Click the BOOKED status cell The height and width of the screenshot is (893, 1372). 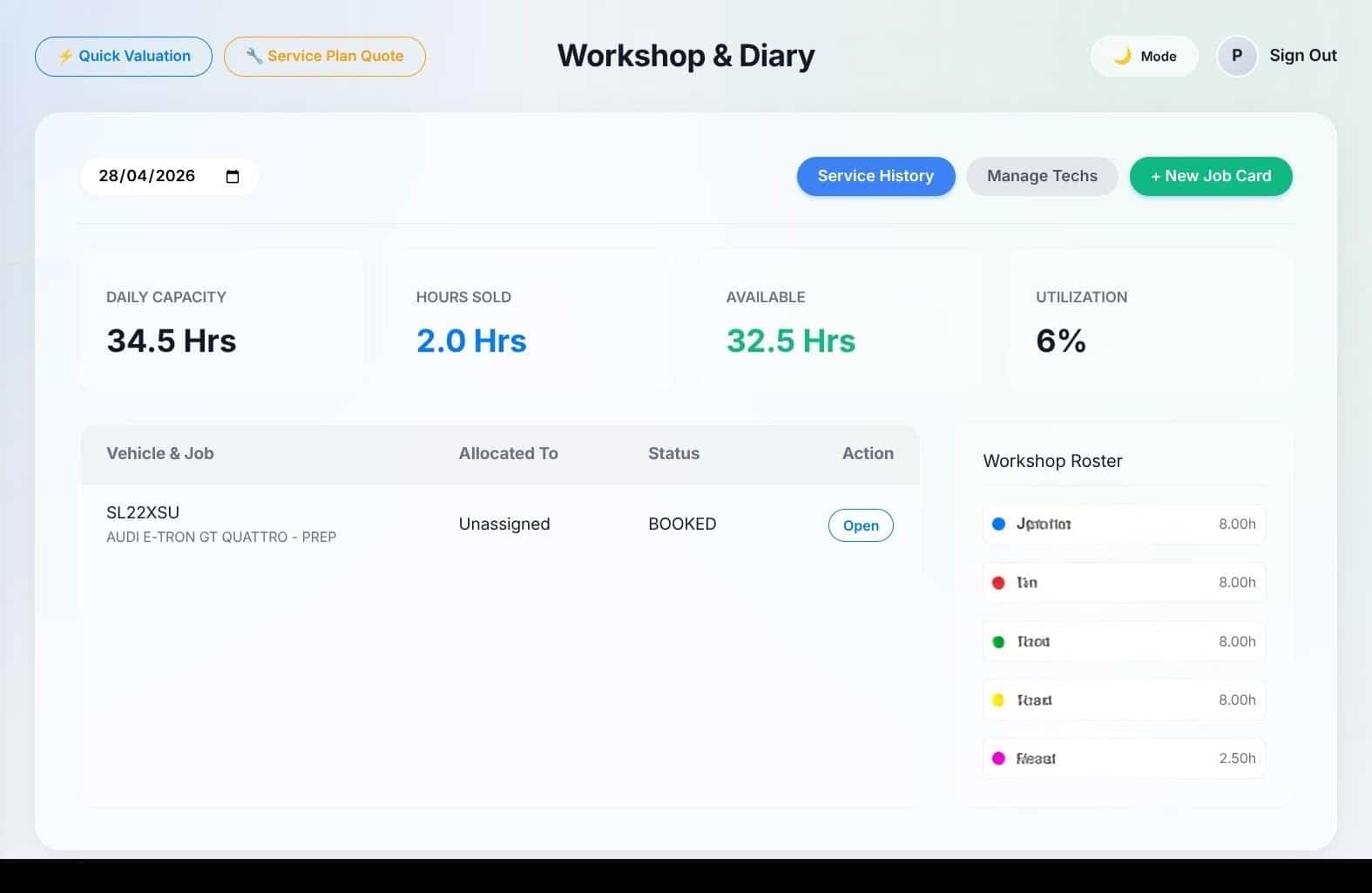682,524
